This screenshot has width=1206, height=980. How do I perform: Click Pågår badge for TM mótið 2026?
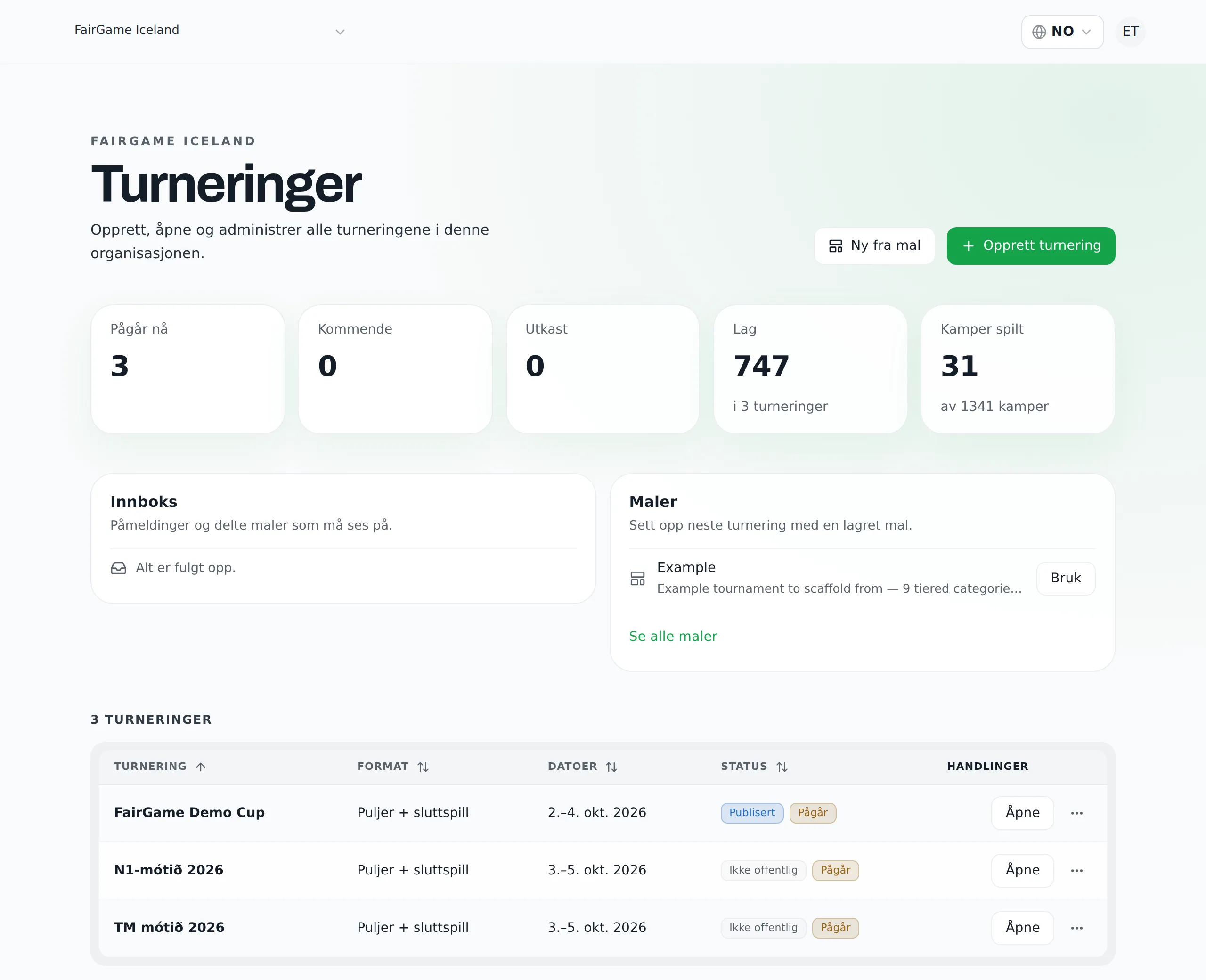(835, 928)
